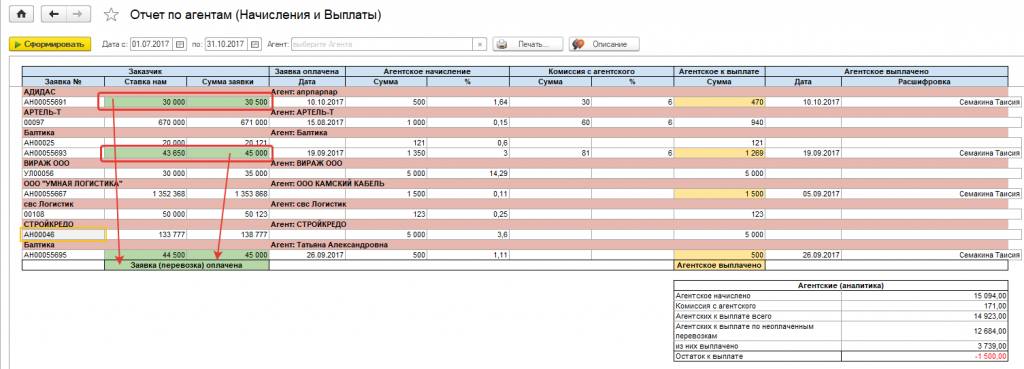Select the Заявка № column header

point(63,82)
